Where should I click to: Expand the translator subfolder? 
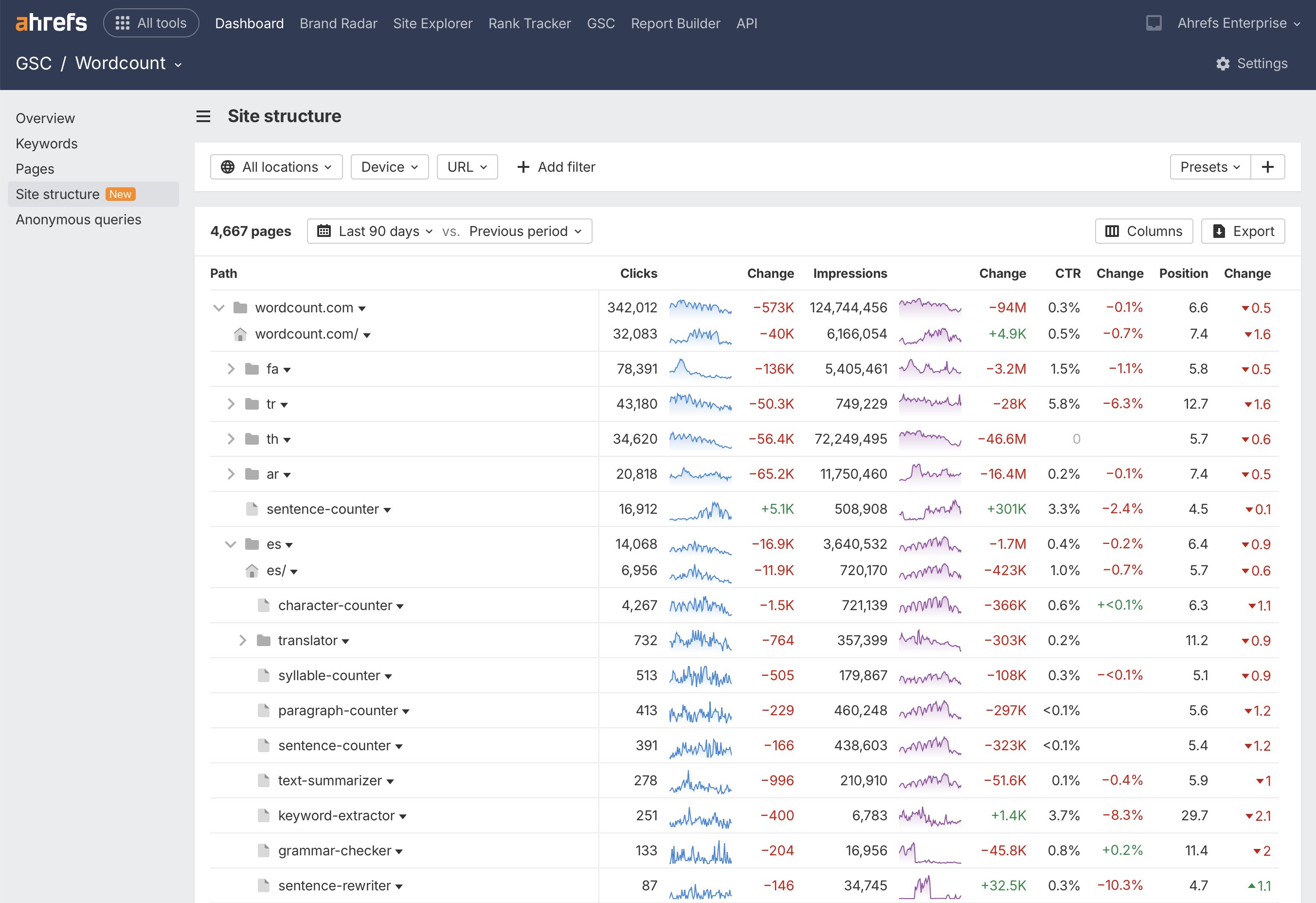click(242, 640)
